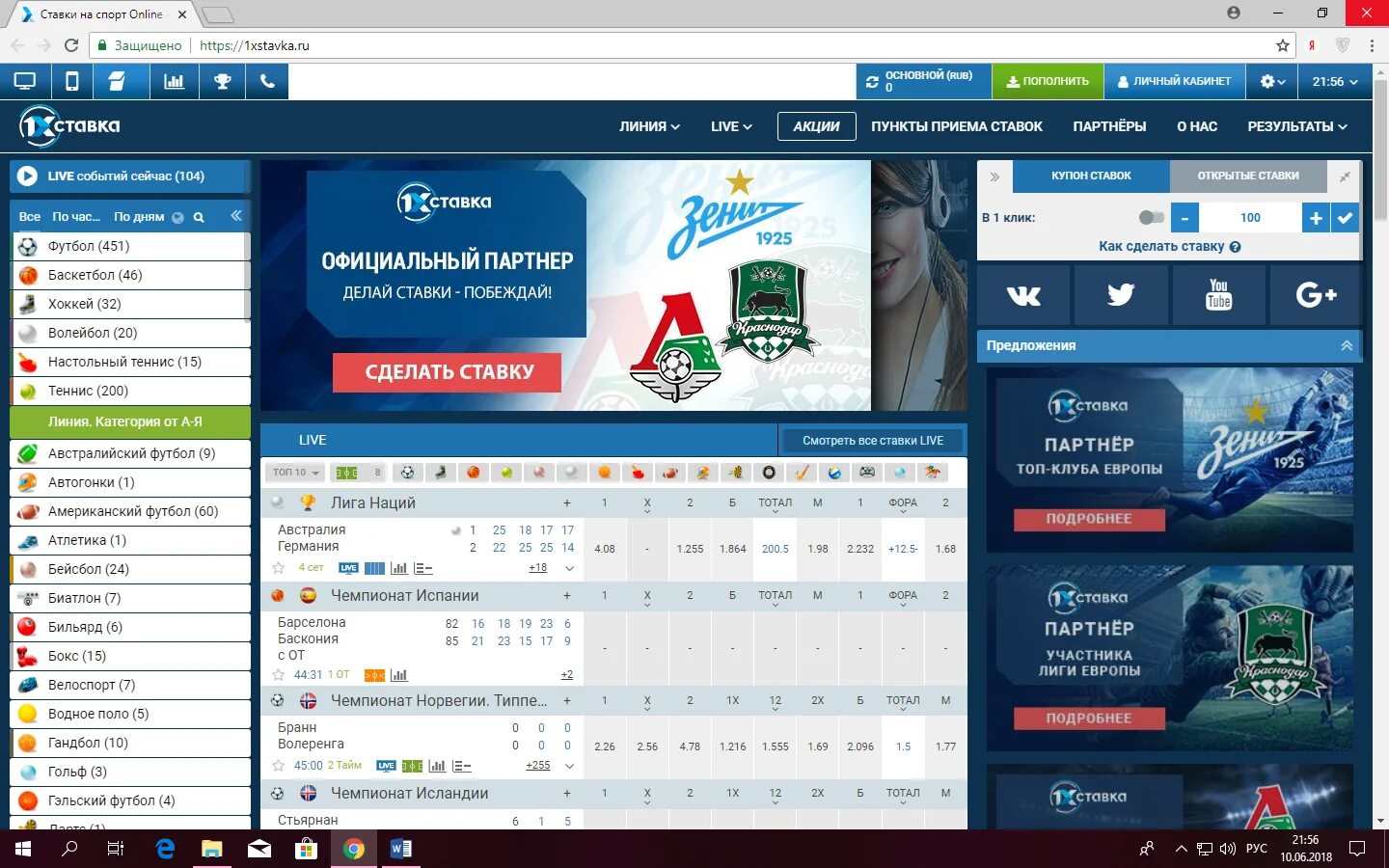1389x868 pixels.
Task: Pin the bet coupon panel
Action: 1345,176
